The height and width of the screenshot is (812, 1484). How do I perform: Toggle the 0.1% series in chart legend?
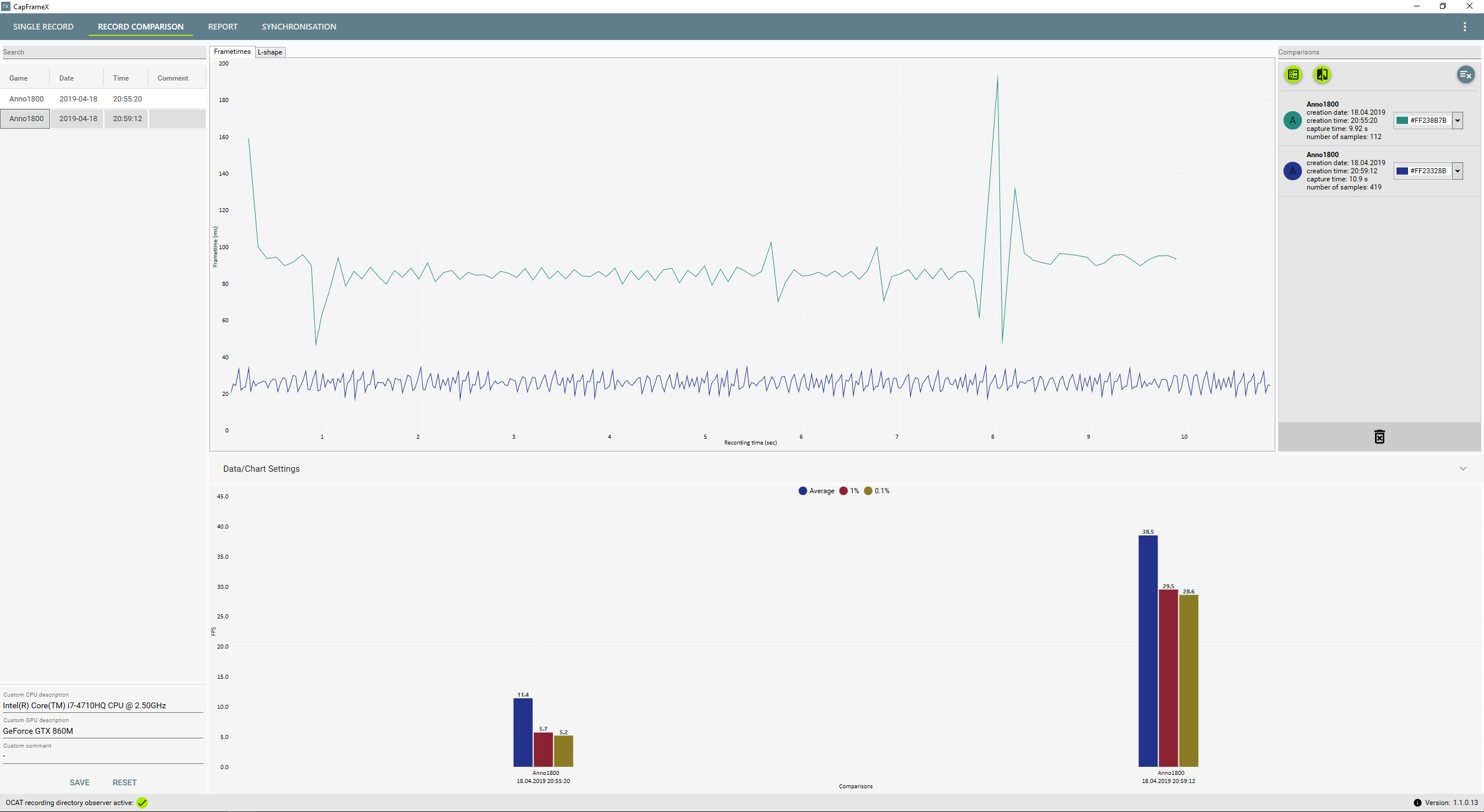click(876, 491)
